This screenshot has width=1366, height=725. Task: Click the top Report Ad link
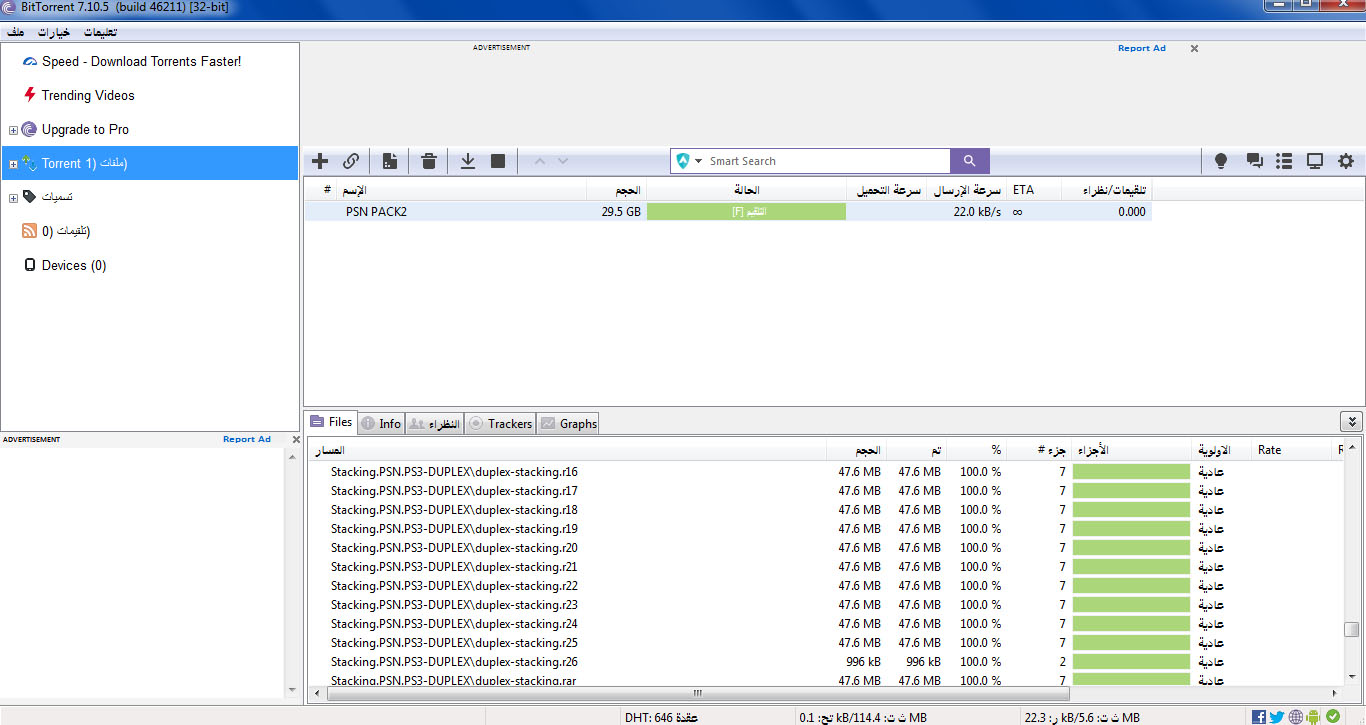click(x=1141, y=48)
